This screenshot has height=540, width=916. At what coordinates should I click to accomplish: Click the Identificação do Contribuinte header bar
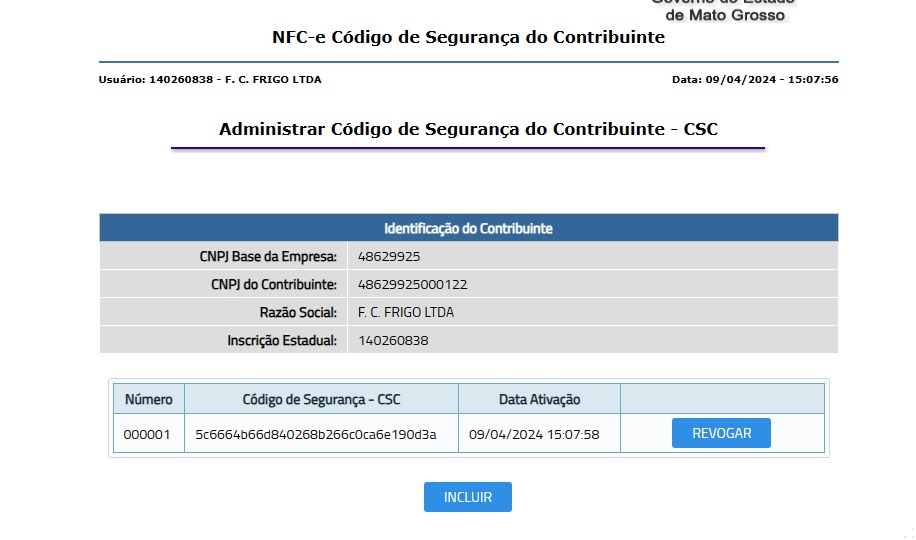(468, 228)
